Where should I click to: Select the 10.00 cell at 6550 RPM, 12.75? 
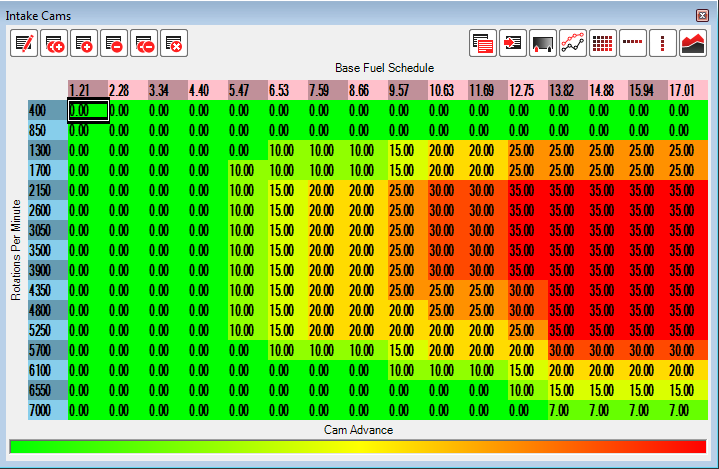(528, 390)
